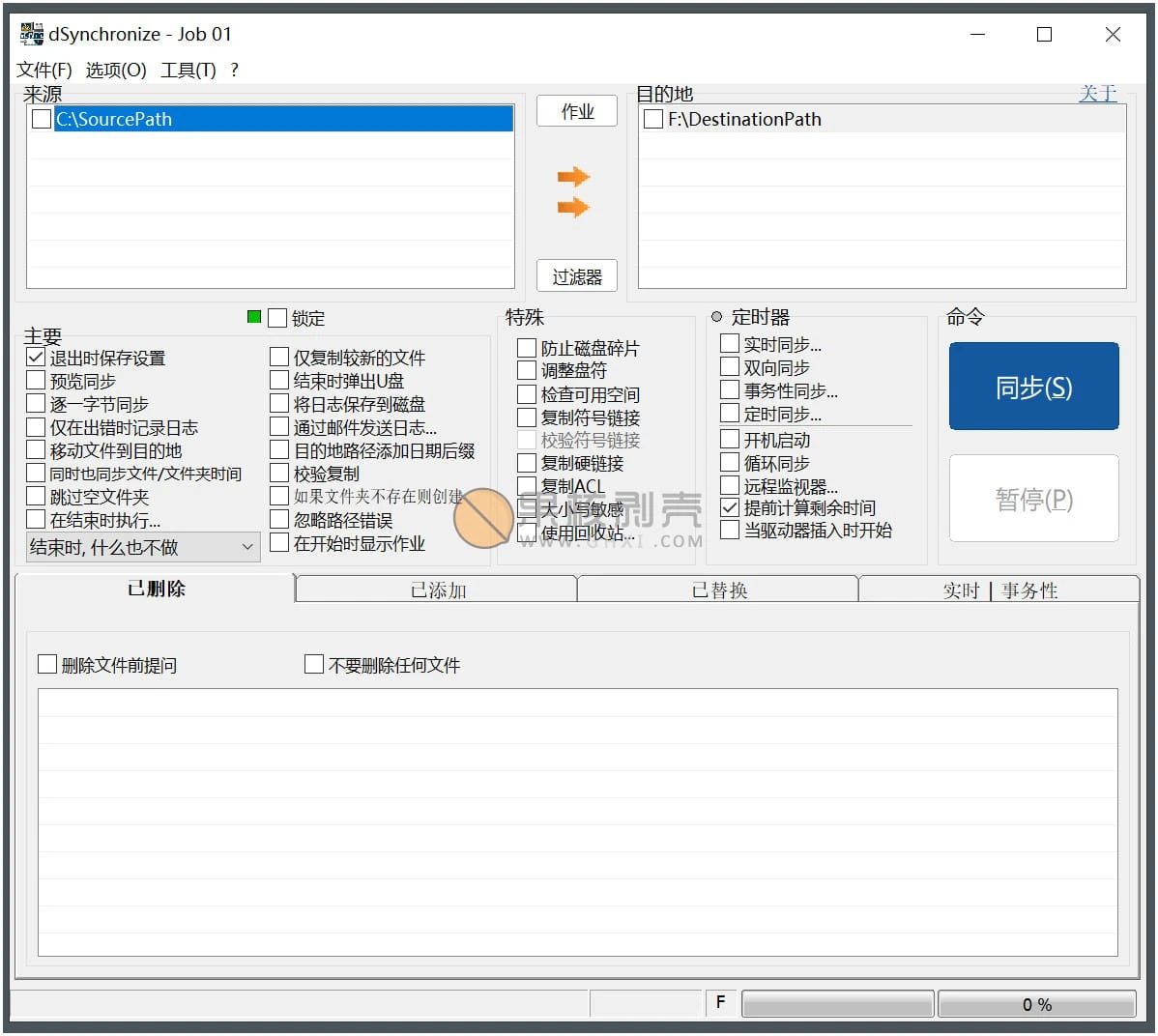Click the 0 % progress bar

coord(1036,1004)
